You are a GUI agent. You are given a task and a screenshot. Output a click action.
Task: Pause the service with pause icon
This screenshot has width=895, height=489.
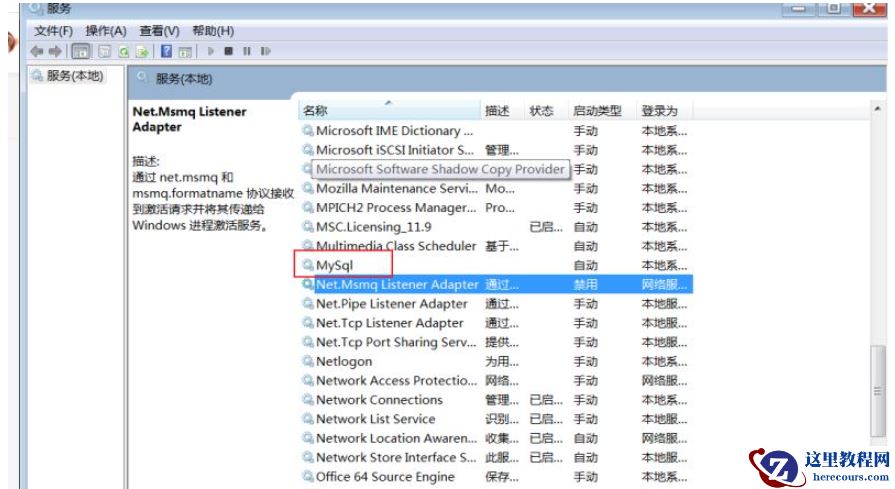tap(247, 51)
